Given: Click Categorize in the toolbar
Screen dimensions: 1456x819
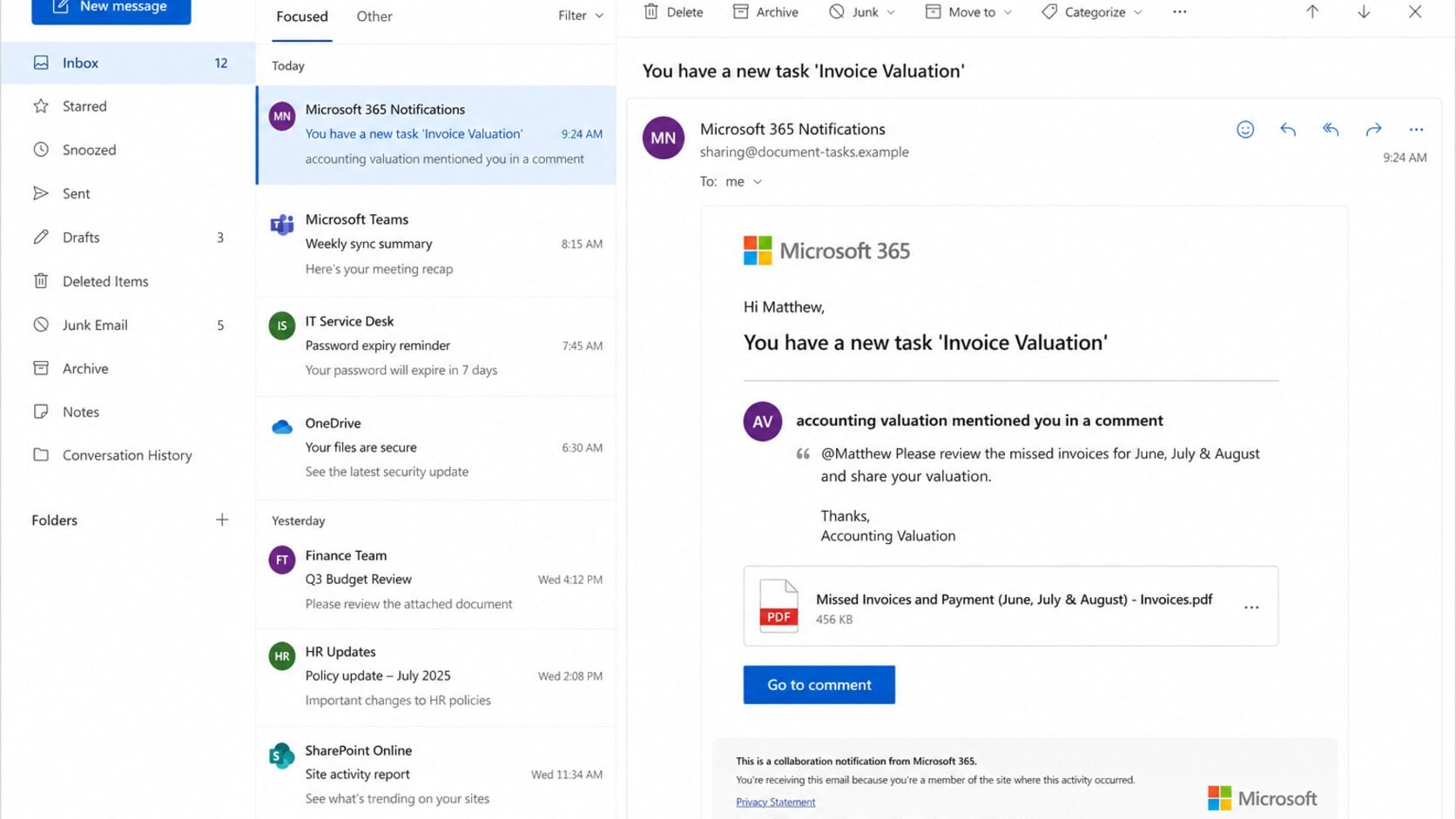Looking at the screenshot, I should click(1083, 12).
